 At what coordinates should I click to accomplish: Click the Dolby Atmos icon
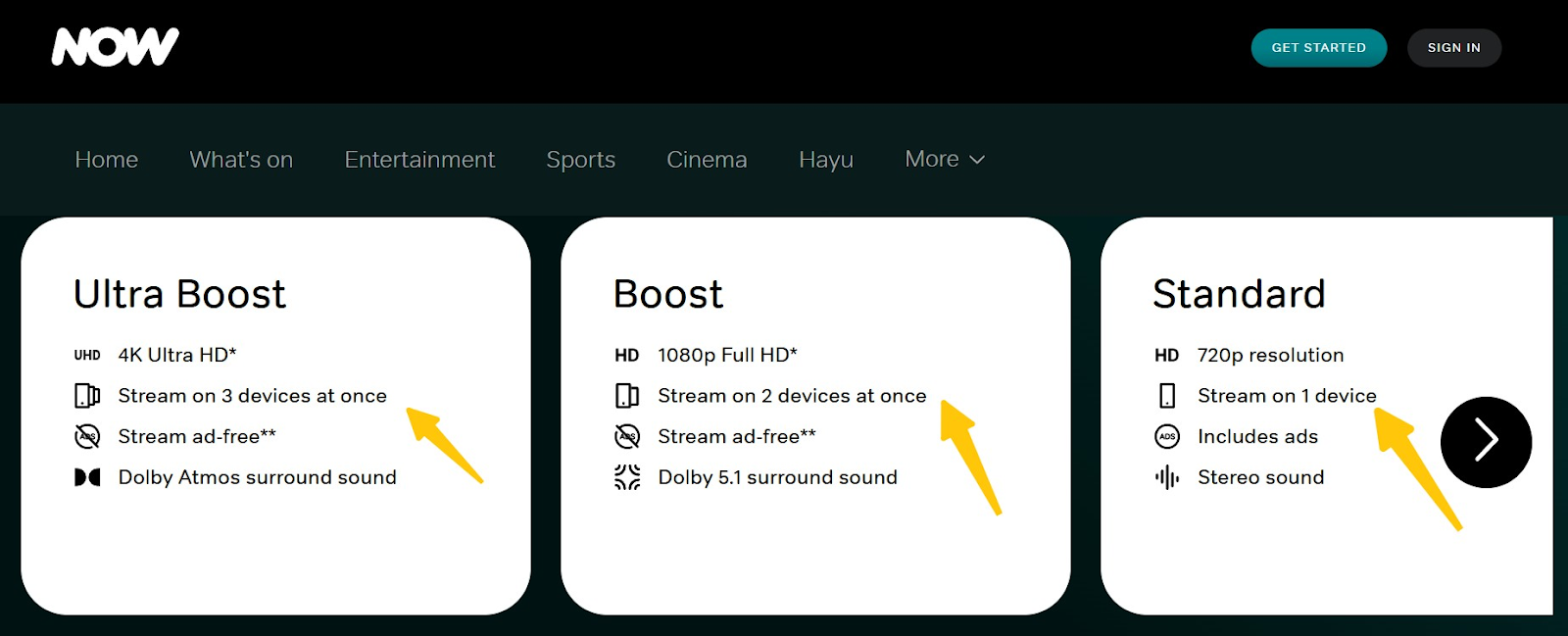click(x=87, y=477)
